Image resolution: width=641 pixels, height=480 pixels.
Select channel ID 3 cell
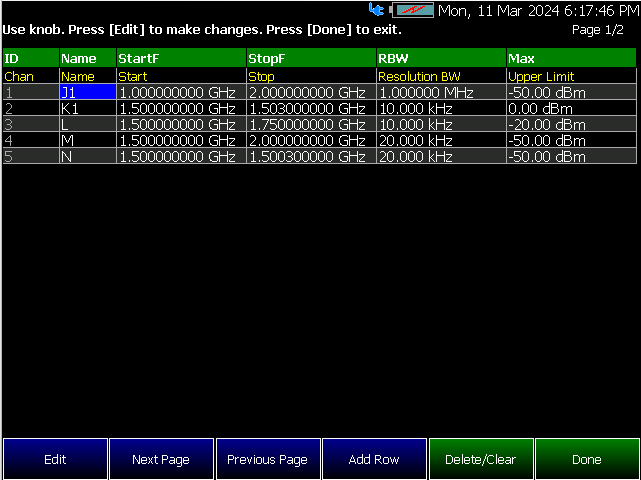(31, 124)
